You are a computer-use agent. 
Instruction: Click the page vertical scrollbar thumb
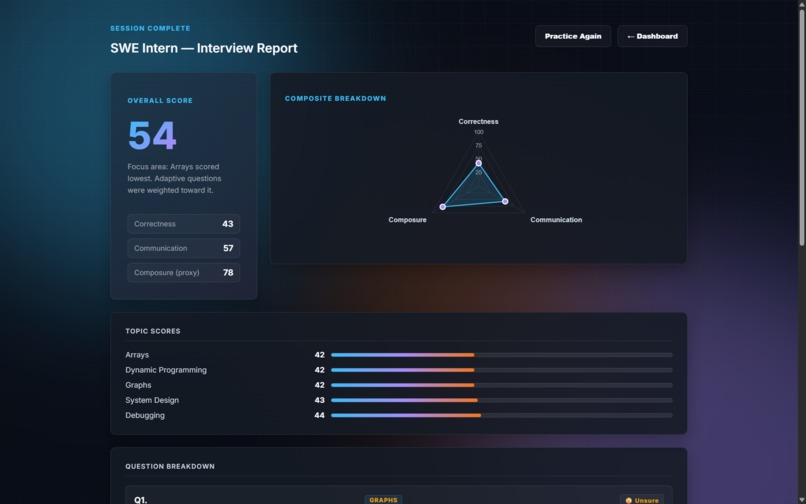tap(801, 127)
